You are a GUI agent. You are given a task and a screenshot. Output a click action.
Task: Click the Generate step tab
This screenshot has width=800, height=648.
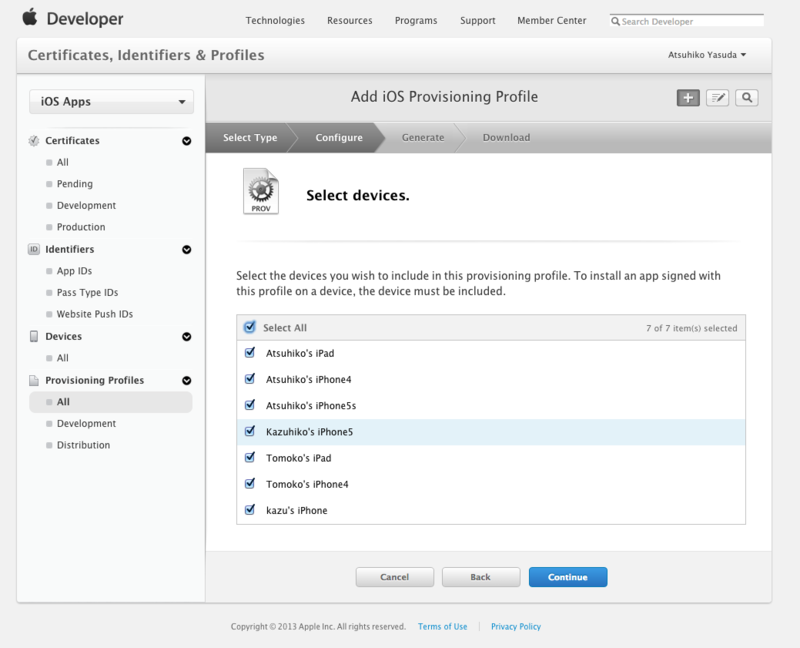422,137
